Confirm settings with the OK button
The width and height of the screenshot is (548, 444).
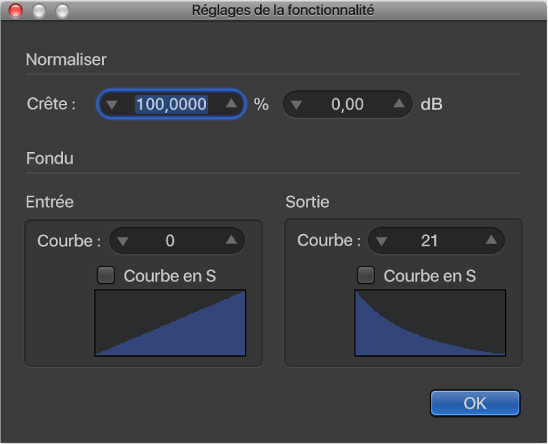475,403
